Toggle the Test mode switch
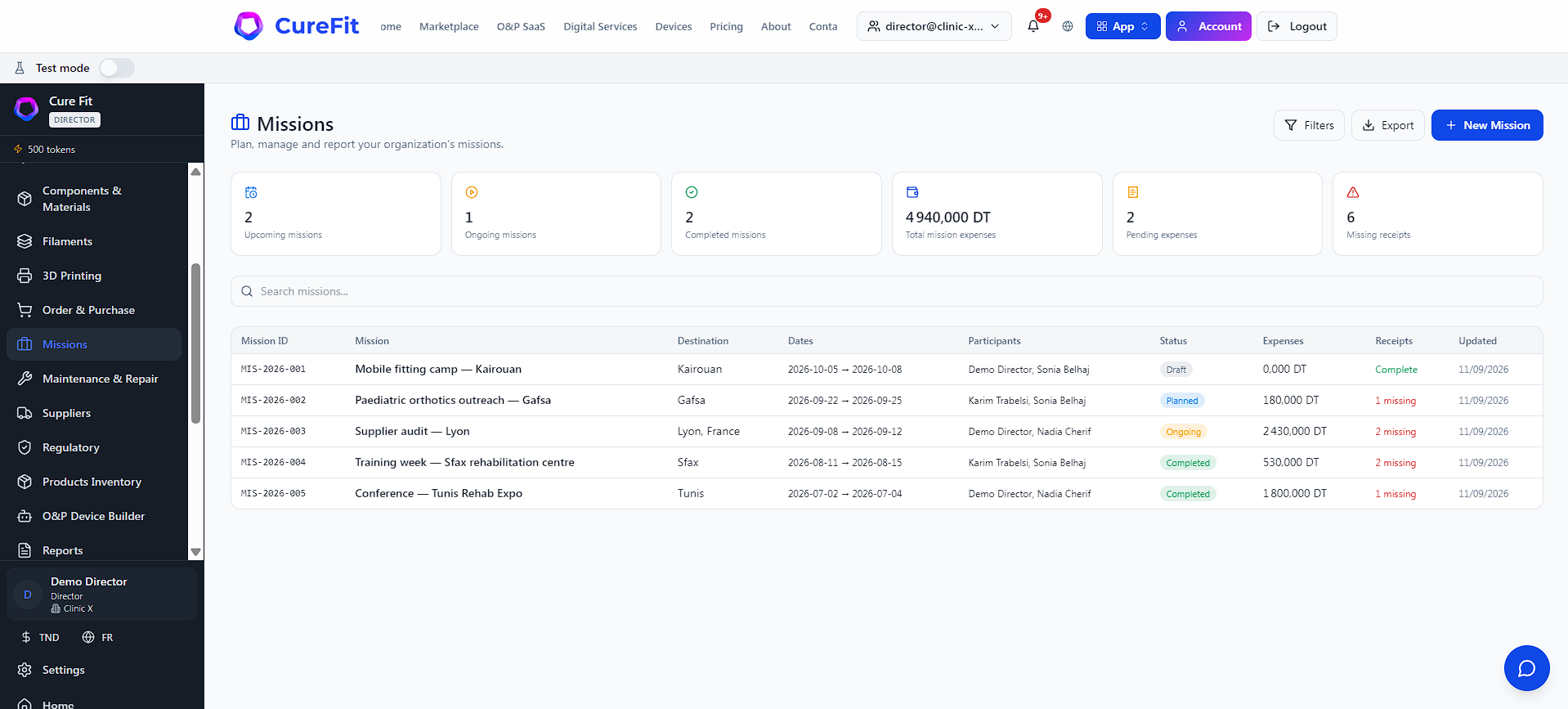The height and width of the screenshot is (709, 1568). (x=117, y=68)
